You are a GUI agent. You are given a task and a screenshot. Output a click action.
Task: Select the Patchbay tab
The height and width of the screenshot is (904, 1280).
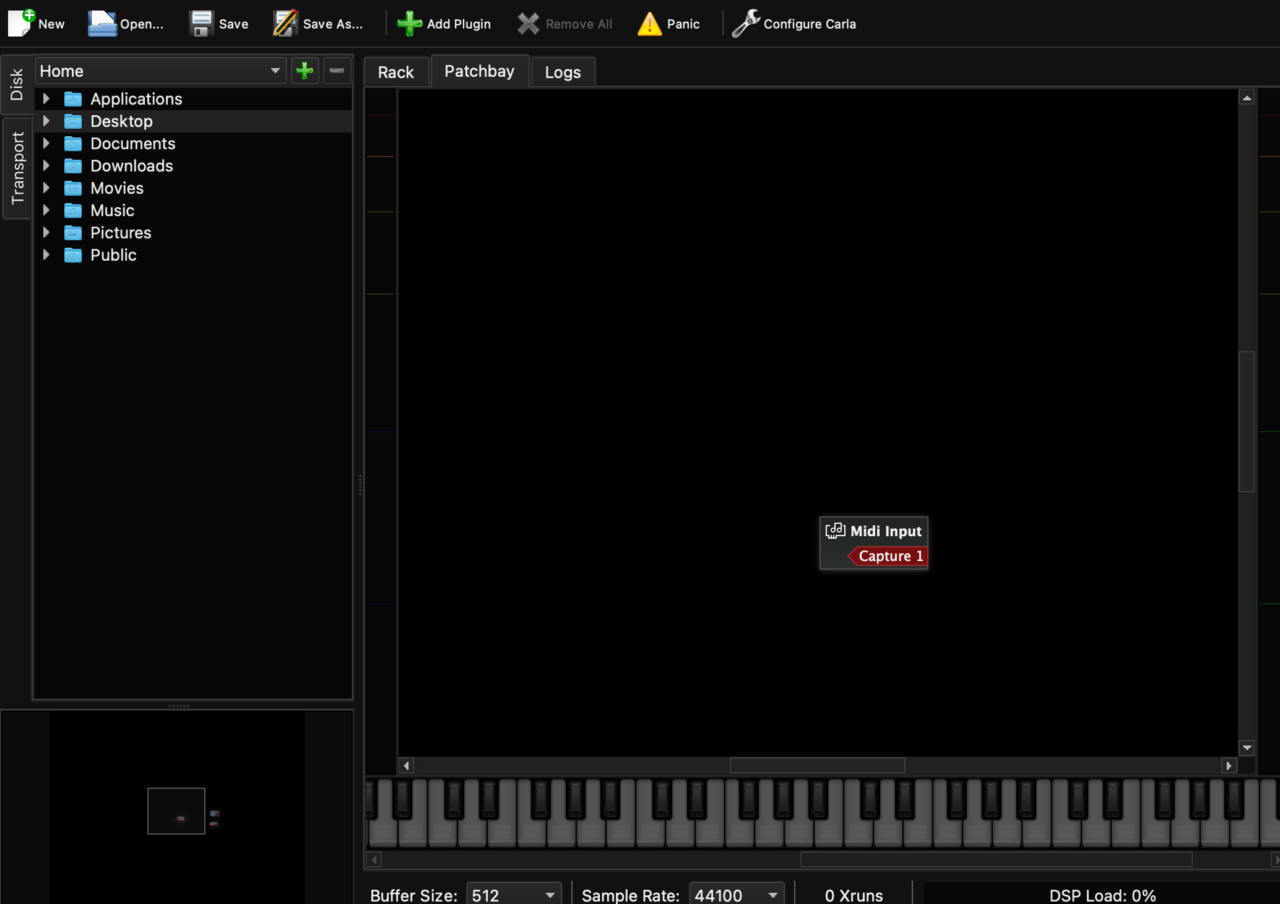coord(479,71)
